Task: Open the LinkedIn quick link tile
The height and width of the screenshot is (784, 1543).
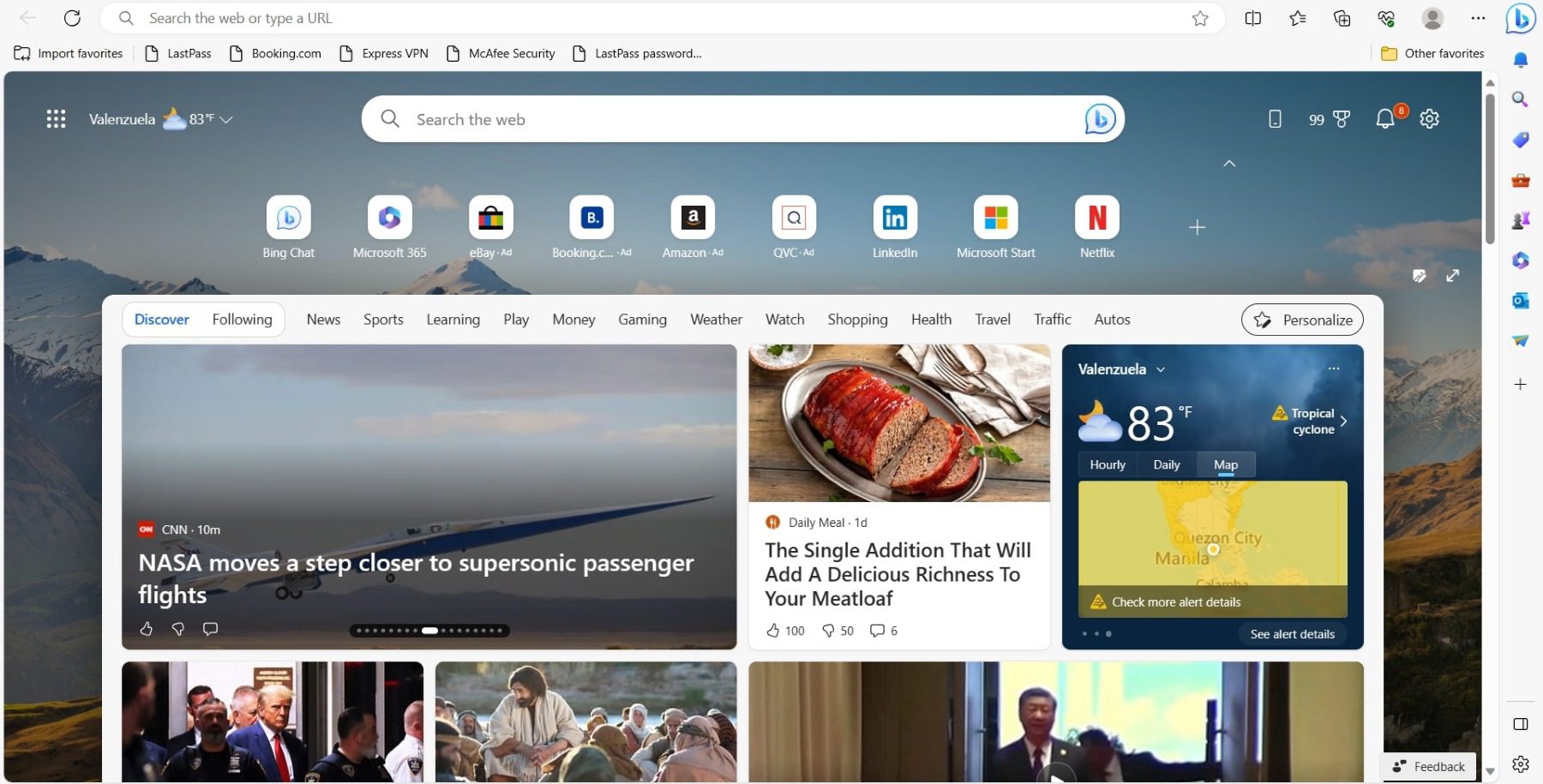Action: pos(895,218)
